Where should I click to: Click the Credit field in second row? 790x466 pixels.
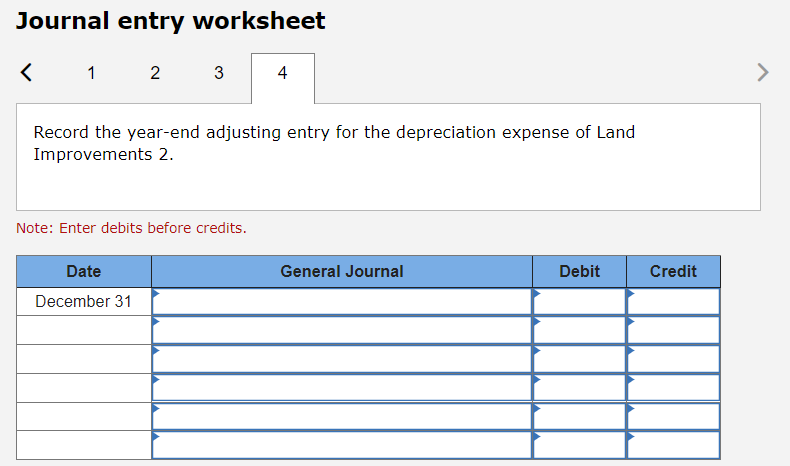coord(674,330)
